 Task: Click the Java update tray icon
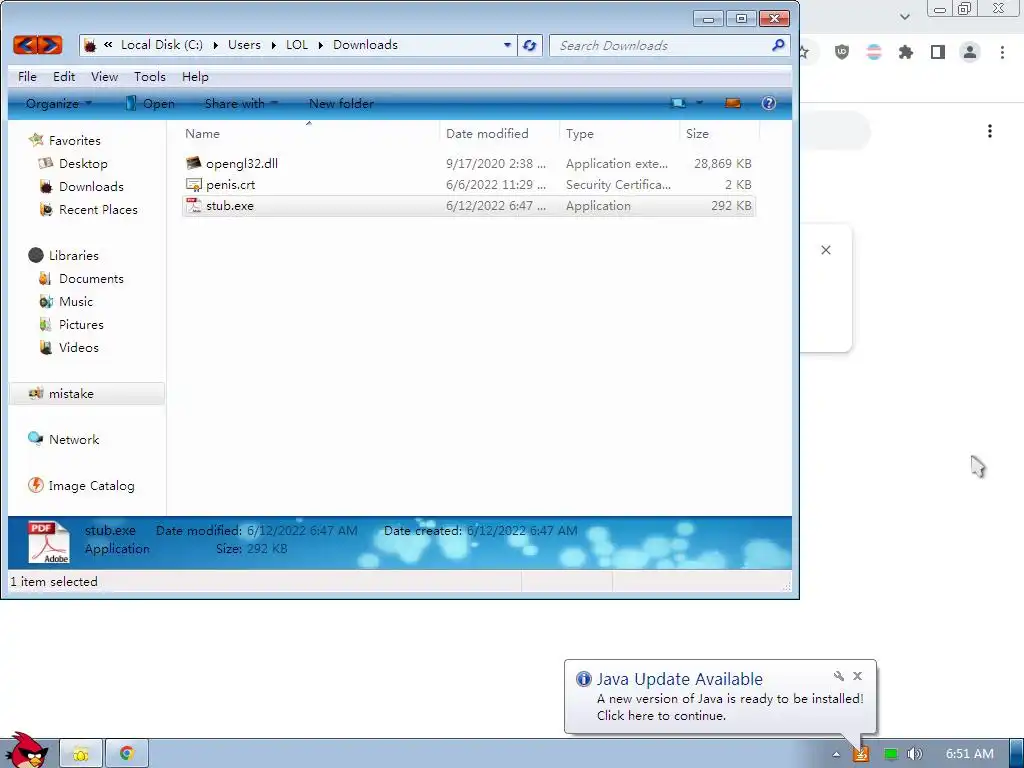[861, 754]
